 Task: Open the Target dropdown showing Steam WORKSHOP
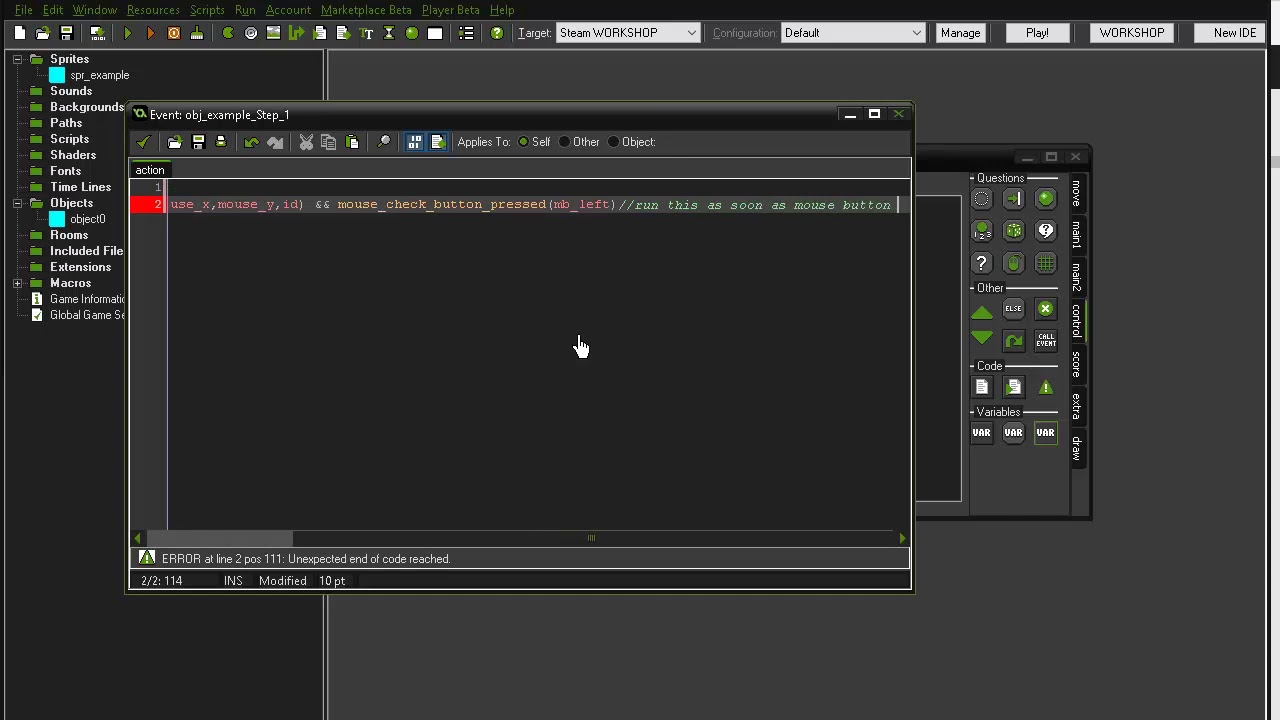628,33
